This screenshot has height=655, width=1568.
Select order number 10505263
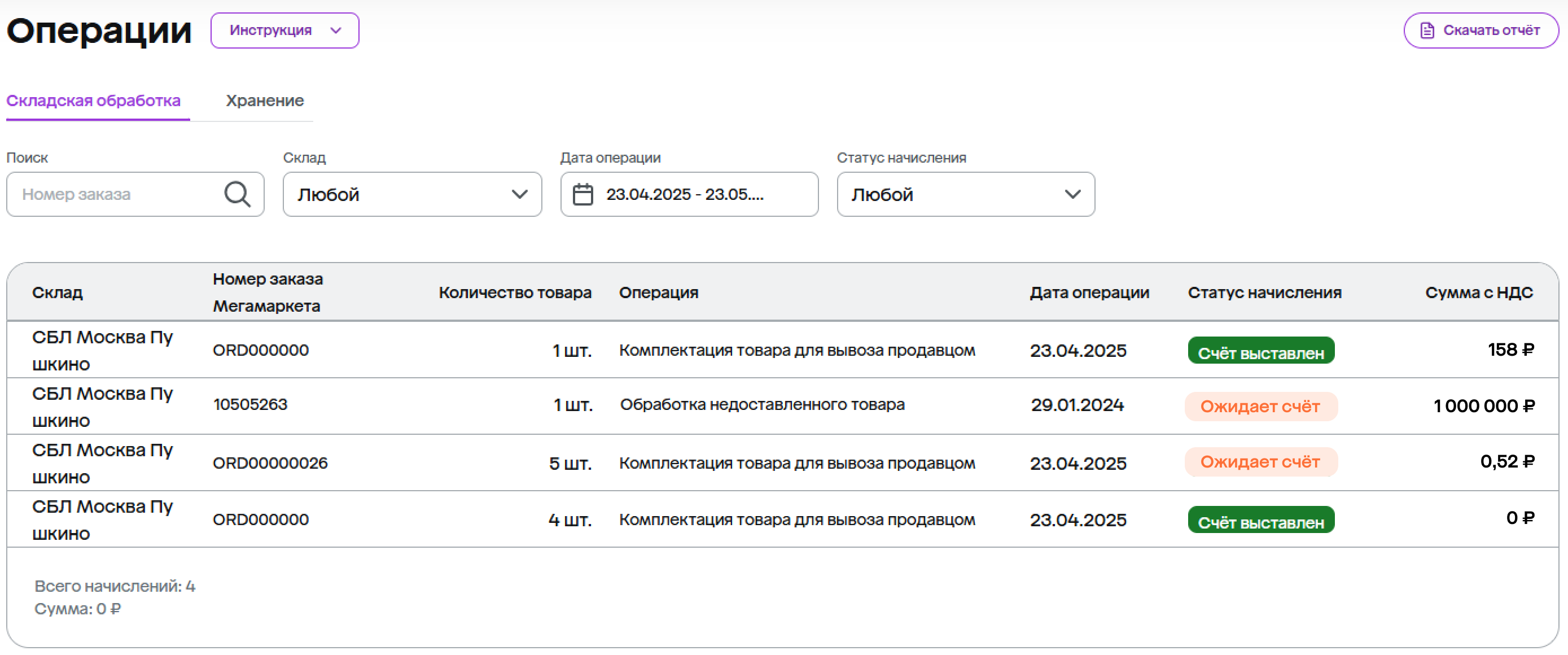(250, 405)
